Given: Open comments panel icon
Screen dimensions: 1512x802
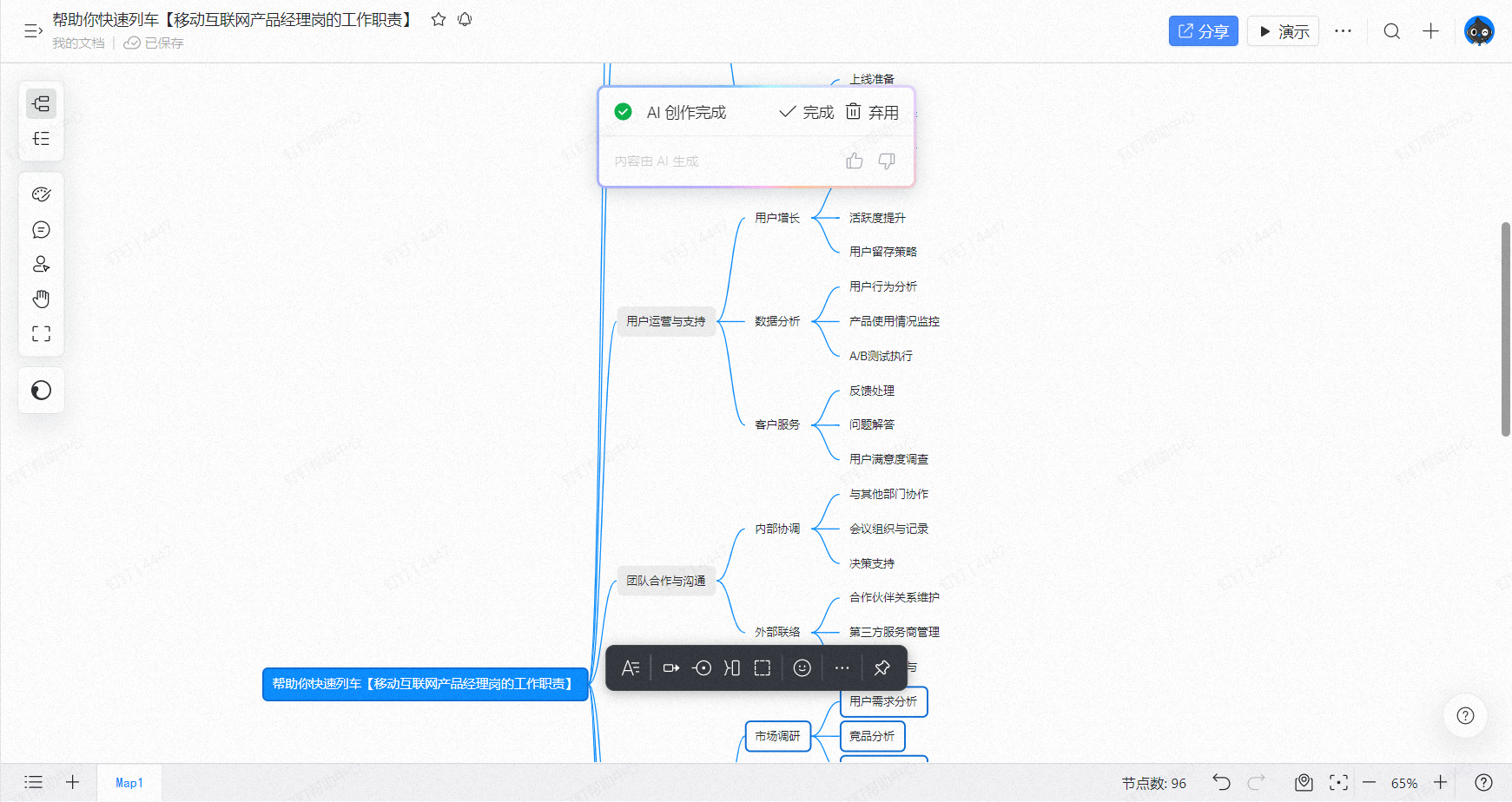Looking at the screenshot, I should (41, 229).
